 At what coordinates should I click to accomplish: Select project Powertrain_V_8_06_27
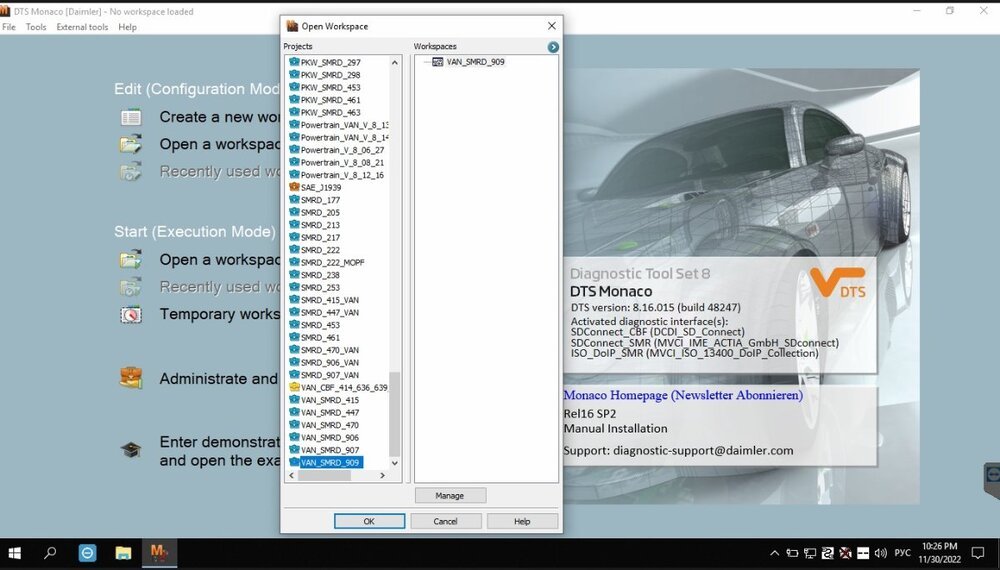(x=342, y=150)
